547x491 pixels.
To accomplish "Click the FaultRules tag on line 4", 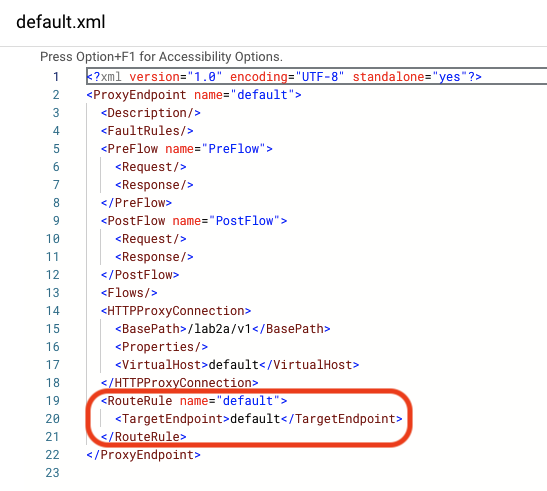I will coord(147,131).
